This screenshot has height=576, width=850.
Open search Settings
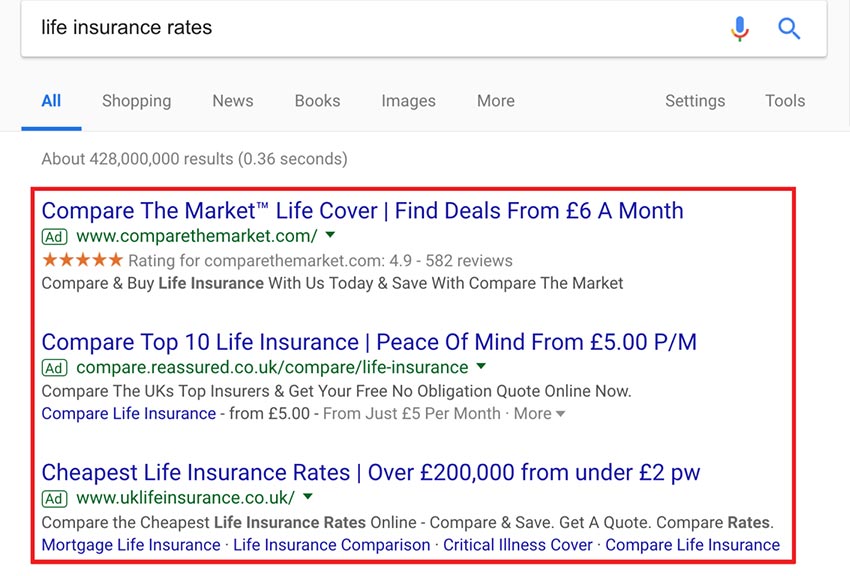(x=695, y=101)
